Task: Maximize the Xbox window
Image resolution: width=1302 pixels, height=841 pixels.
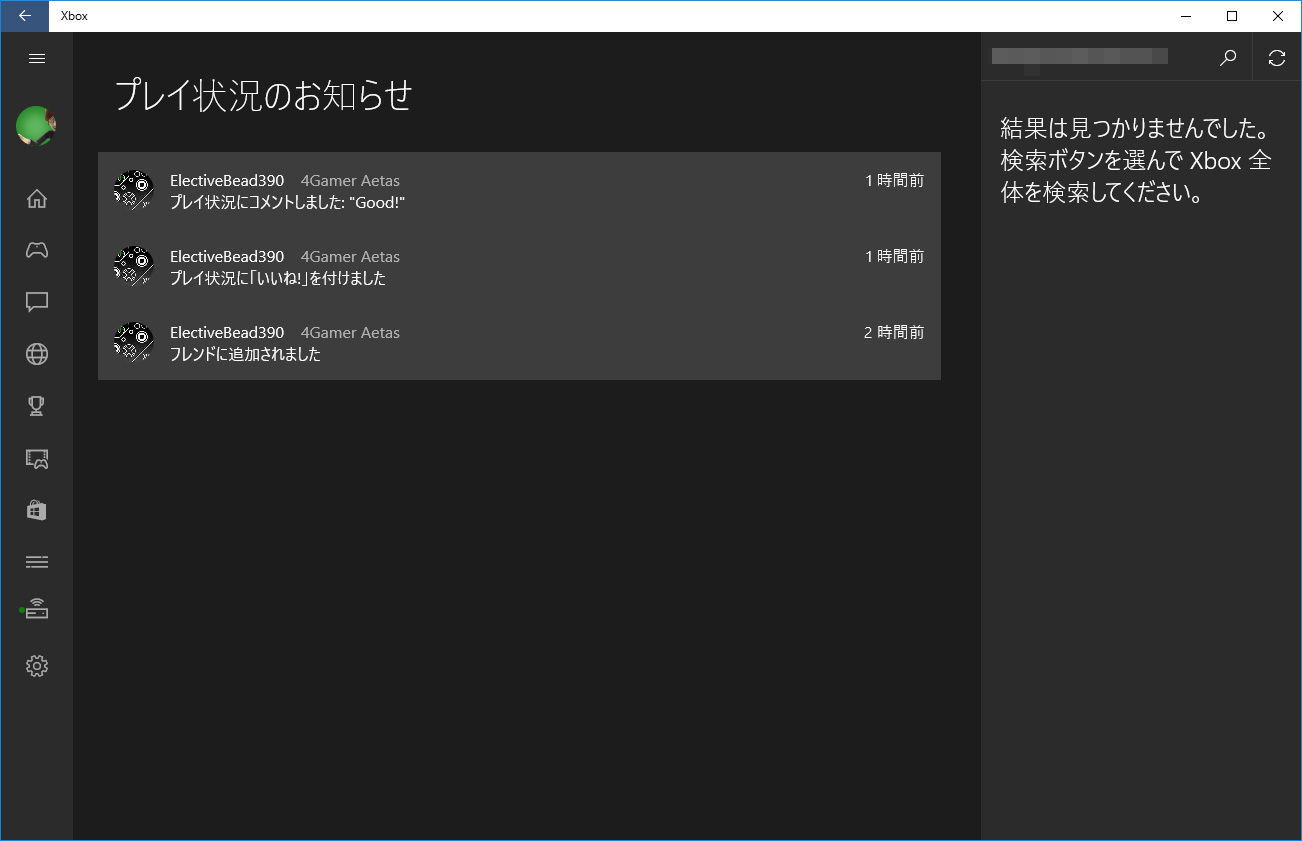Action: coord(1232,16)
